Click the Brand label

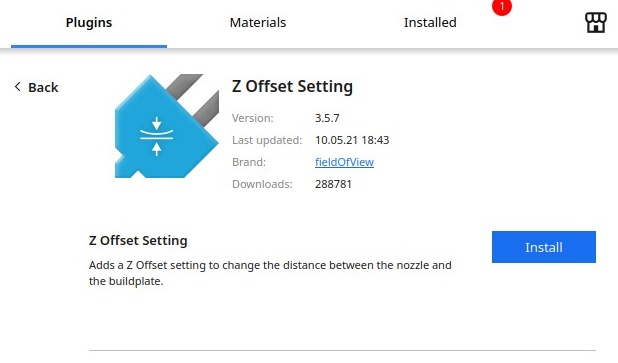(249, 162)
